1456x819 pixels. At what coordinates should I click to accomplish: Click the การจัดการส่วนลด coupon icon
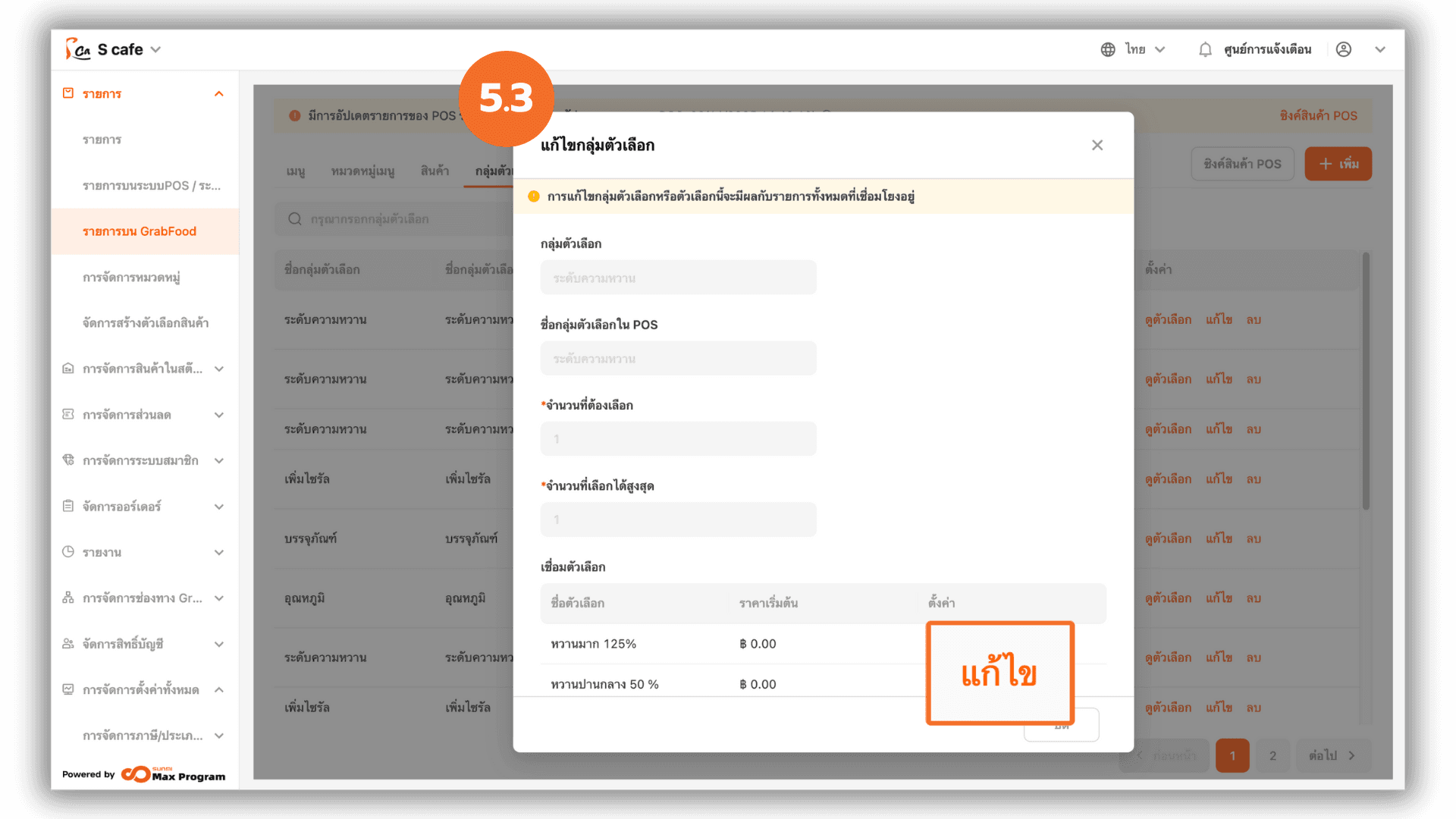click(68, 414)
